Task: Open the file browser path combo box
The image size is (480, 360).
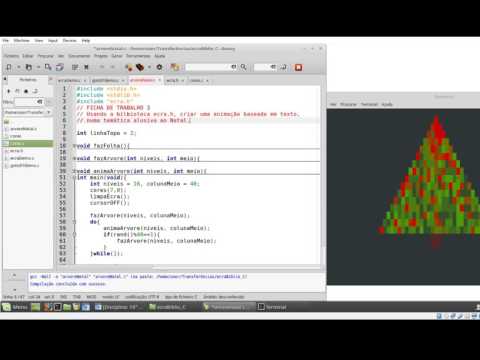Action: coord(28,112)
